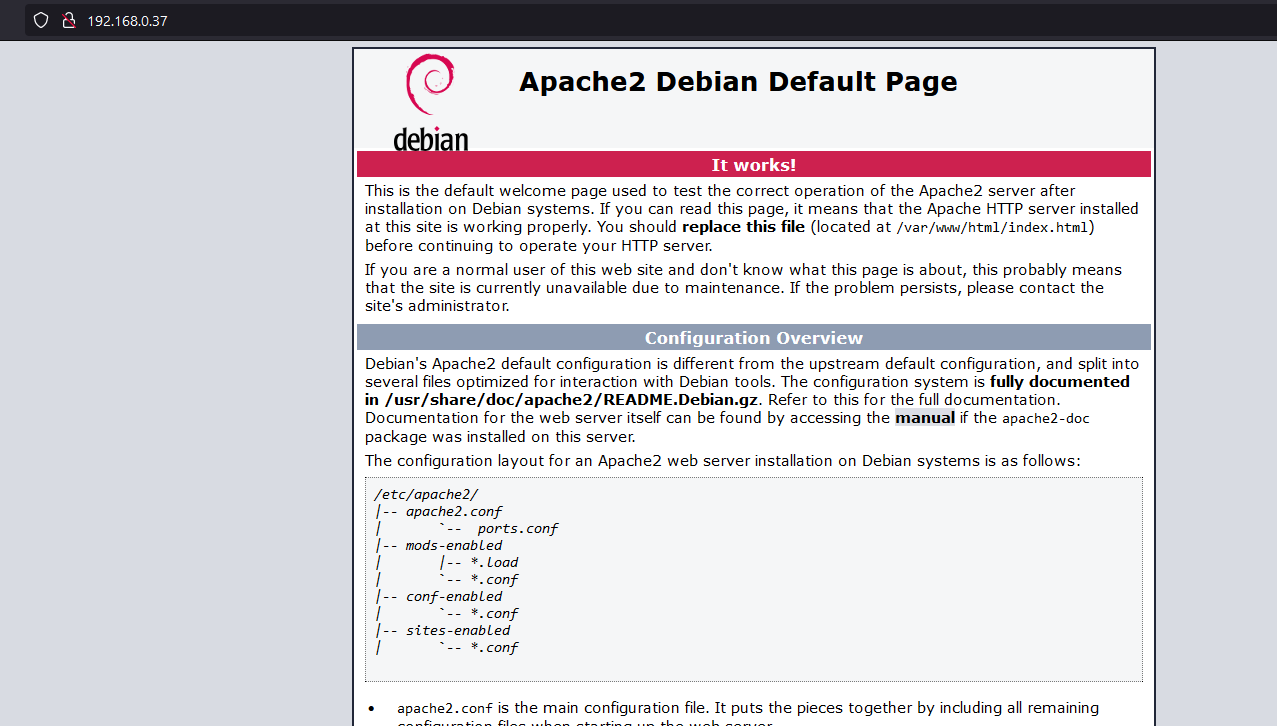Click the /etc/apache2/ line in tree
This screenshot has height=726, width=1277.
tap(426, 494)
